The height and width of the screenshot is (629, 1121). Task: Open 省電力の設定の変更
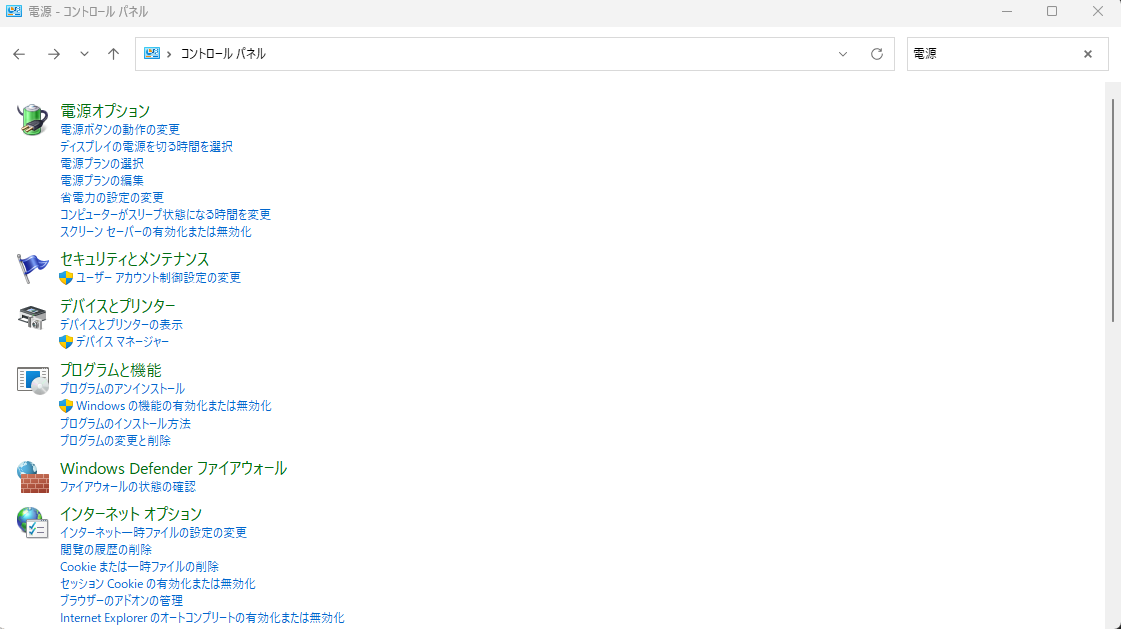click(x=112, y=198)
